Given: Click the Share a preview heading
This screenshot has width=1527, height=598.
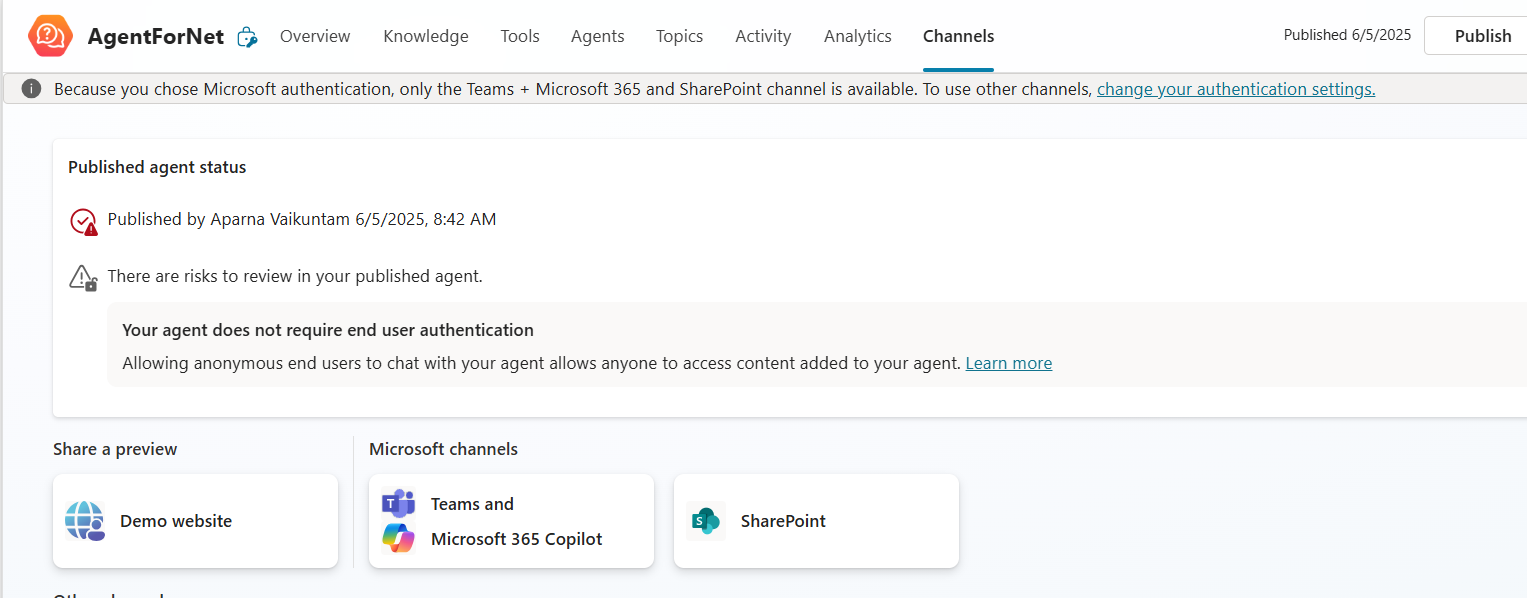Looking at the screenshot, I should coord(115,449).
